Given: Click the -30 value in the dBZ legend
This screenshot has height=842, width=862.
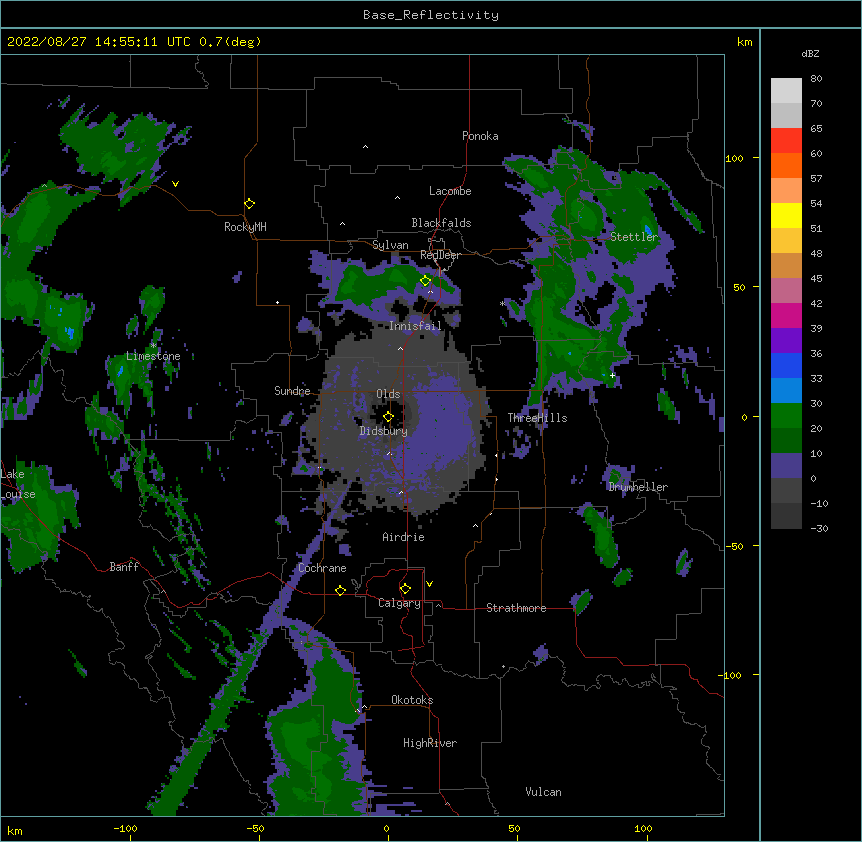Looking at the screenshot, I should point(819,528).
